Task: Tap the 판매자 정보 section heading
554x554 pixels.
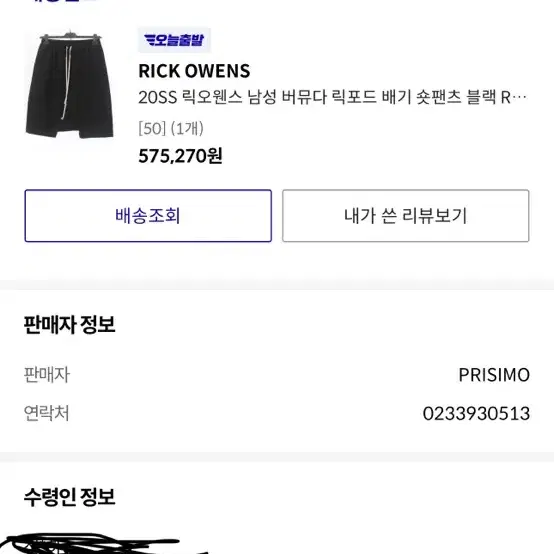Action: click(70, 324)
